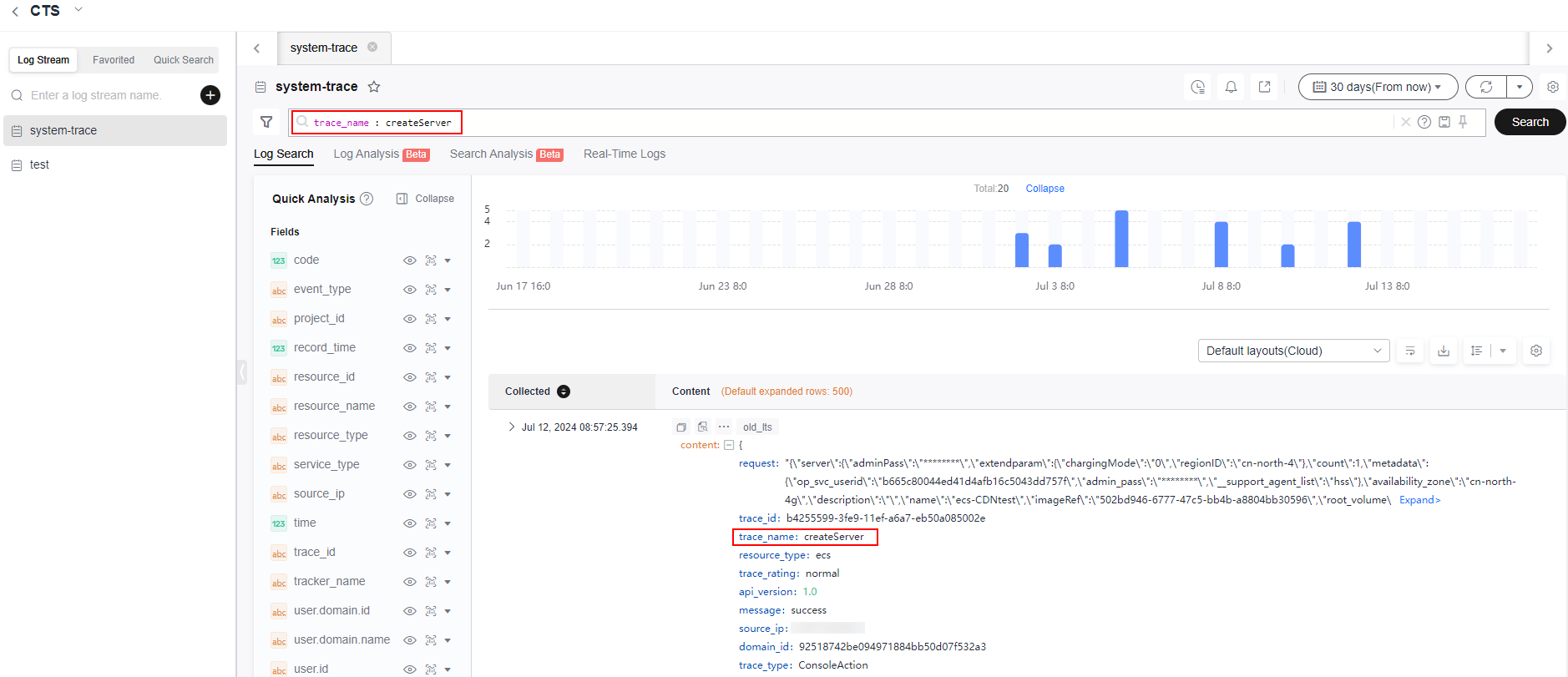Pin the search bar icon
This screenshot has width=1568, height=677.
pyautogui.click(x=1463, y=122)
